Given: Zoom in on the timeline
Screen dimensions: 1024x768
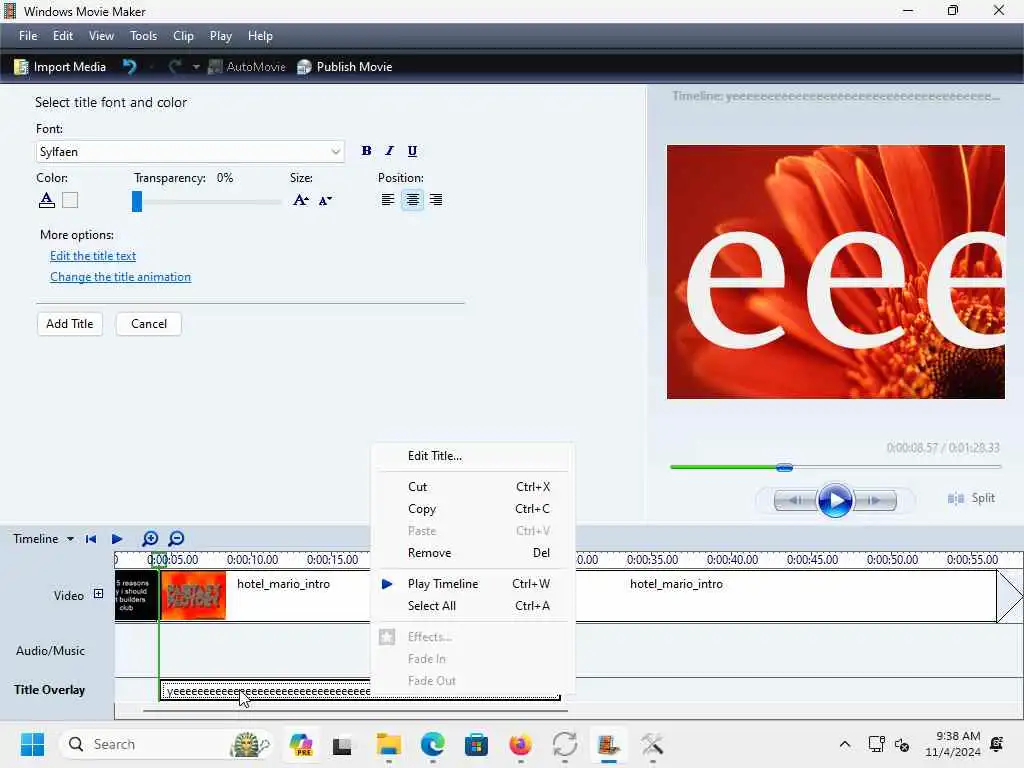Looking at the screenshot, I should tap(150, 539).
